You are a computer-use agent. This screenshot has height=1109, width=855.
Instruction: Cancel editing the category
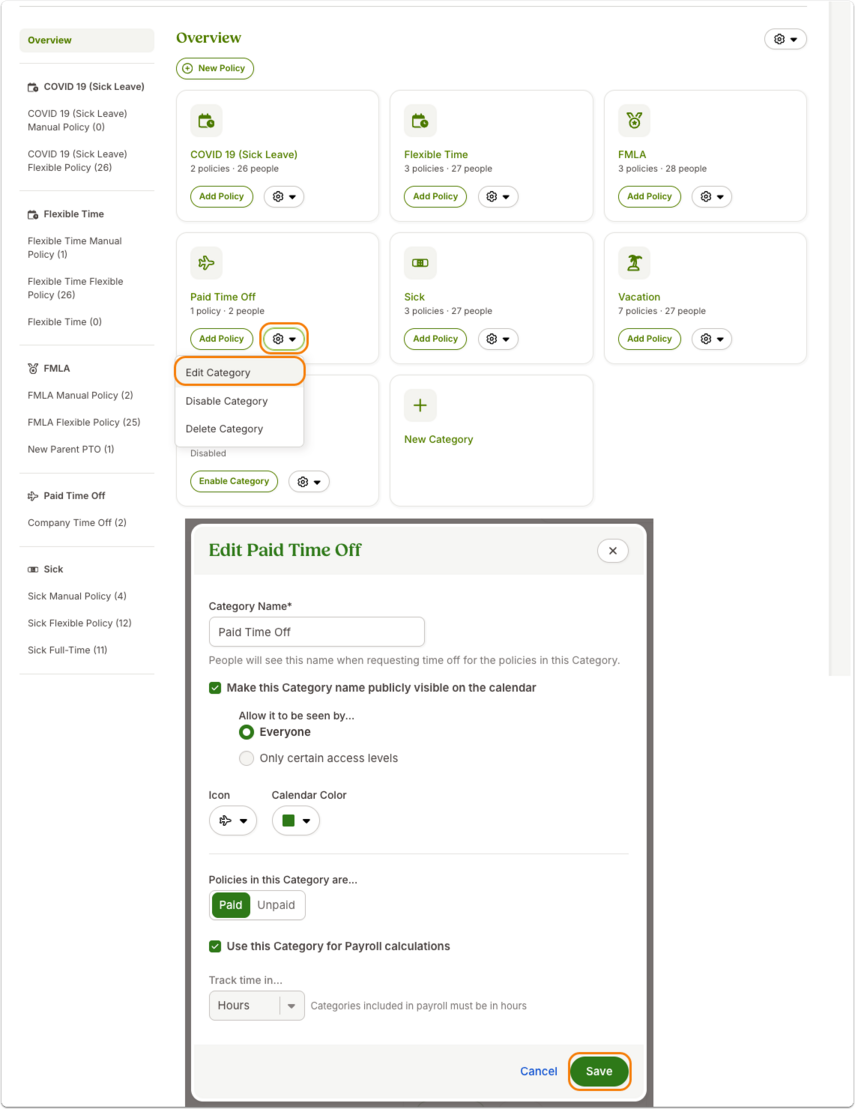(538, 1072)
